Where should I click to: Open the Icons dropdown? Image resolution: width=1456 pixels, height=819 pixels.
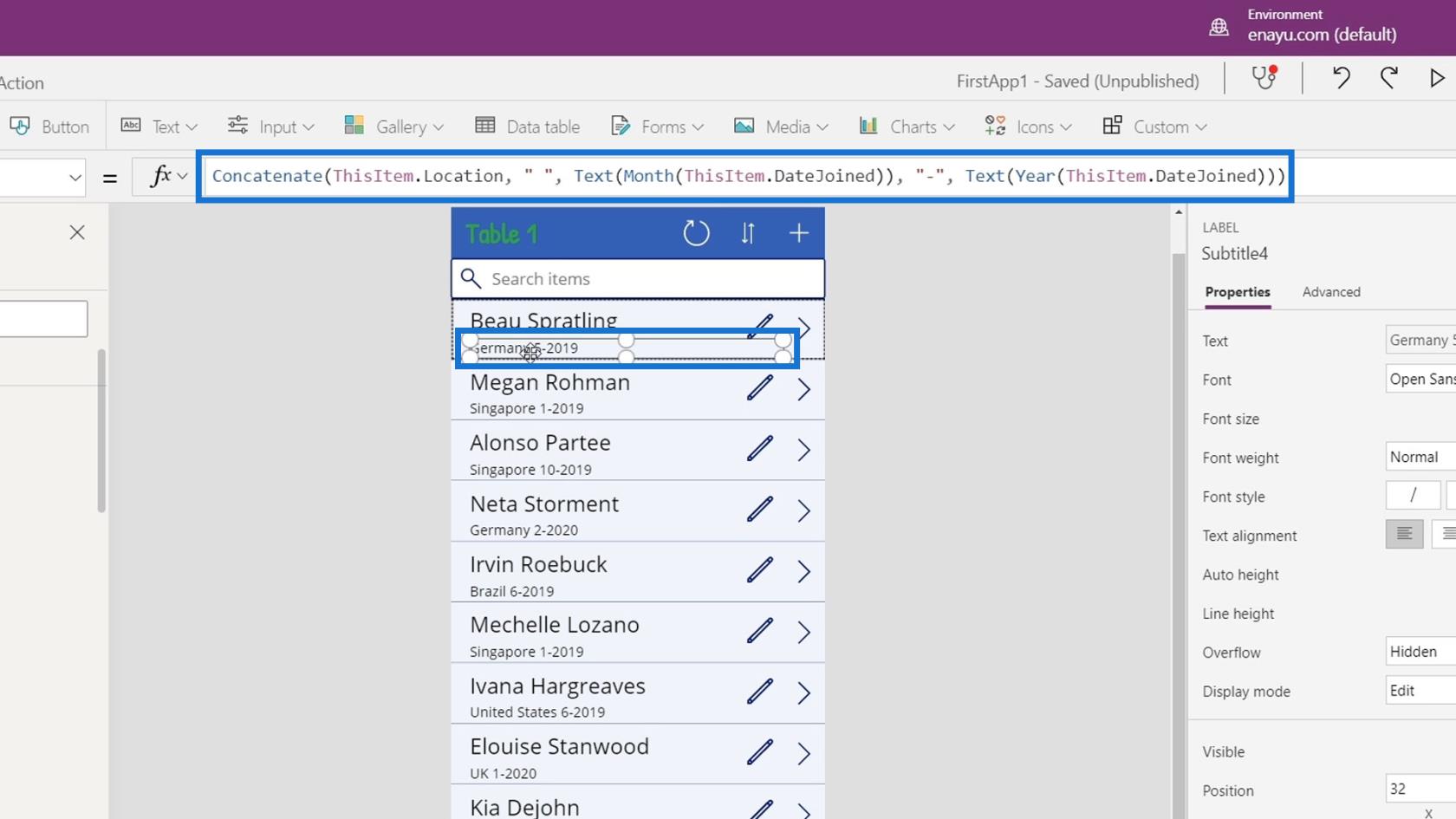[x=1029, y=127]
